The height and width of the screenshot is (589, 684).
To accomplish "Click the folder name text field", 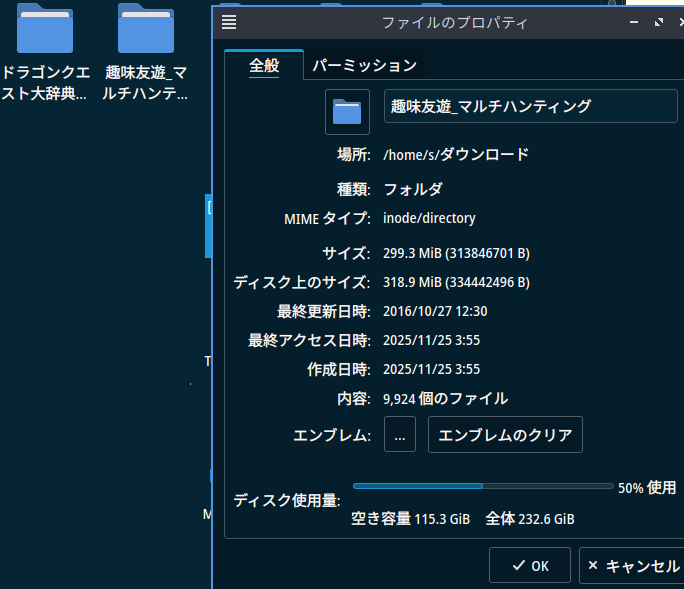I will tap(530, 106).
